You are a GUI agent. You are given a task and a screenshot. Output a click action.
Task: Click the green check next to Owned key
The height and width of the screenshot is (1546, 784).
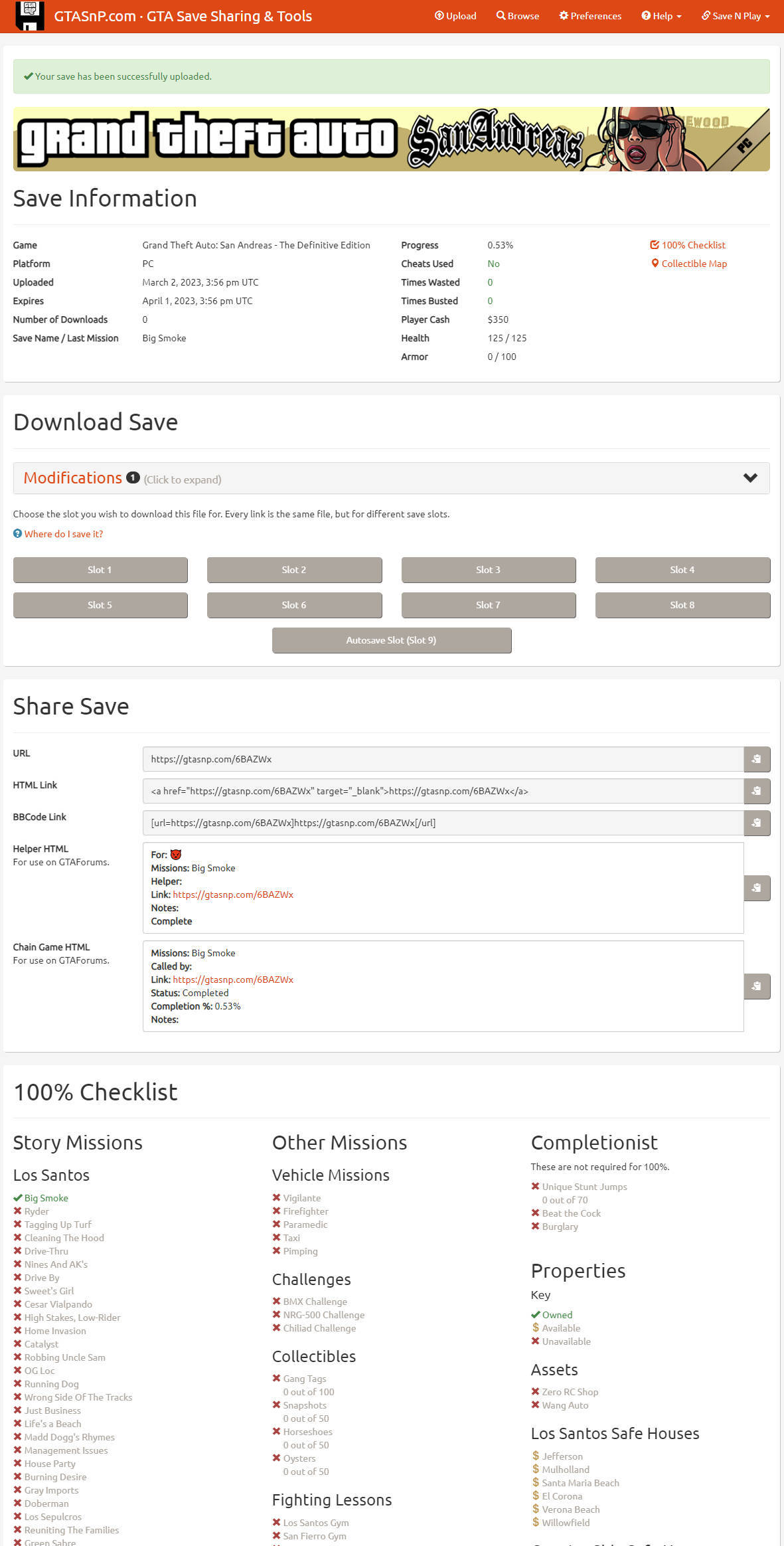(x=536, y=1315)
